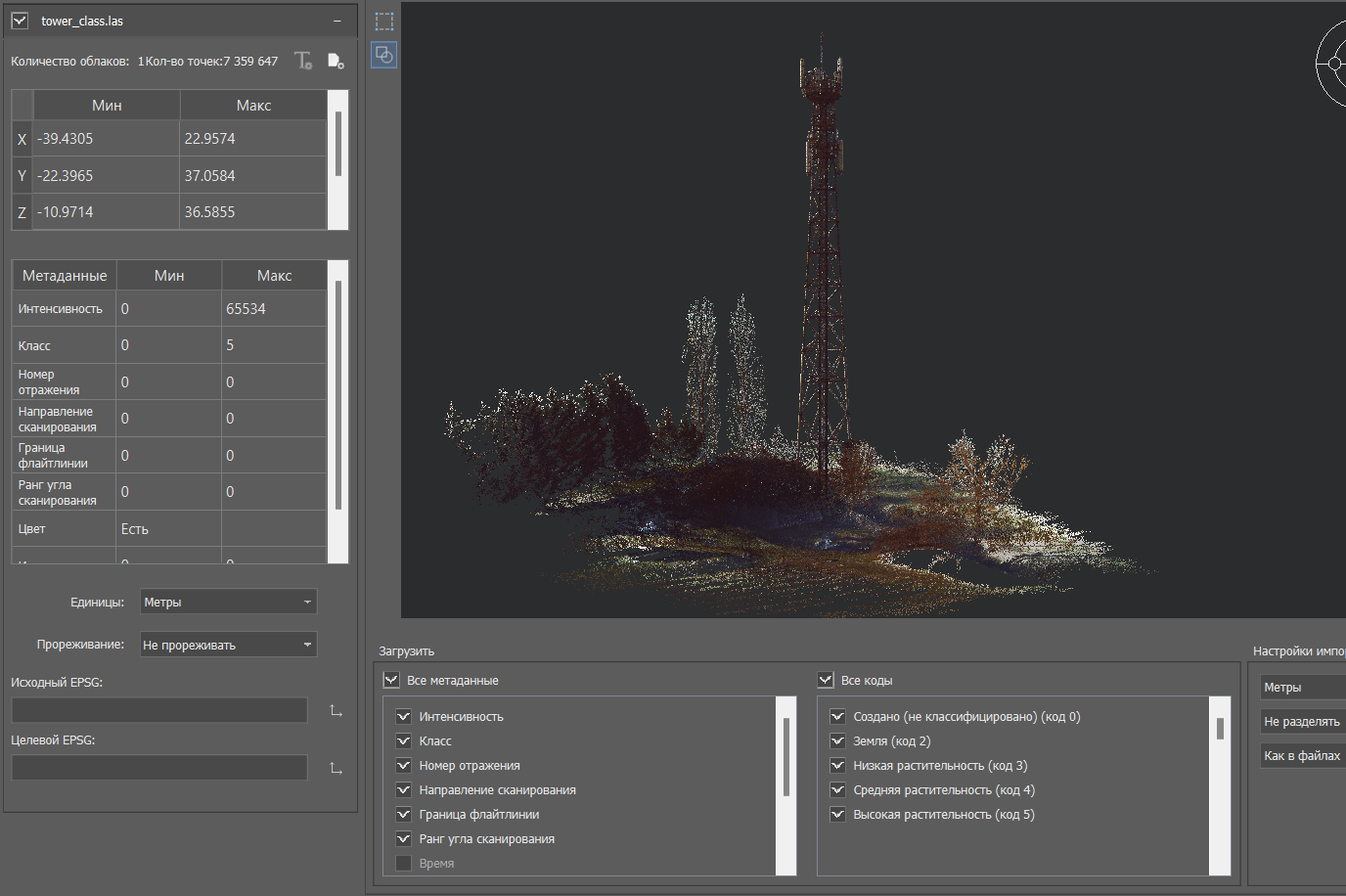Select the dashed rectangle selection tool
Viewport: 1346px width, 896px height.
click(x=384, y=22)
